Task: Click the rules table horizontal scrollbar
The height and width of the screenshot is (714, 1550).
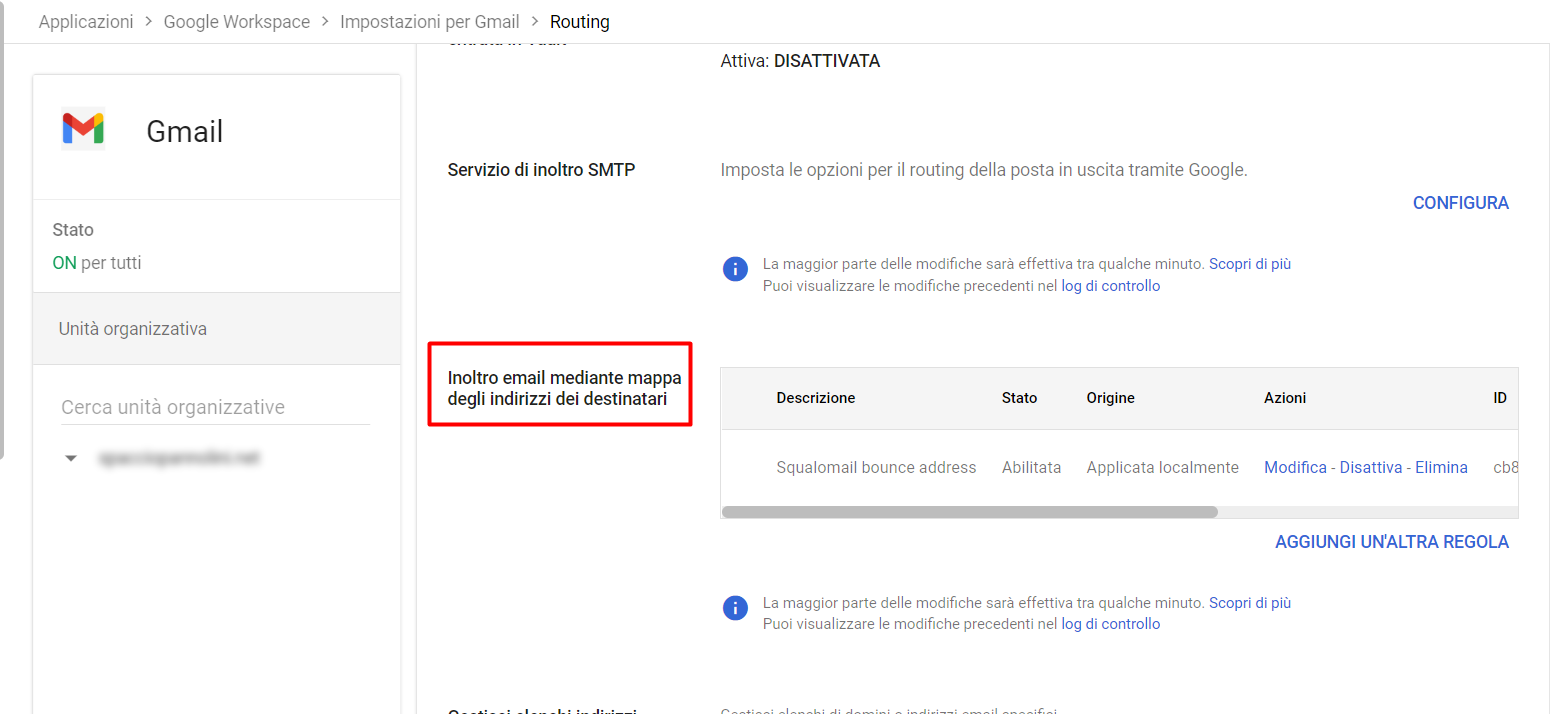Action: tap(969, 512)
